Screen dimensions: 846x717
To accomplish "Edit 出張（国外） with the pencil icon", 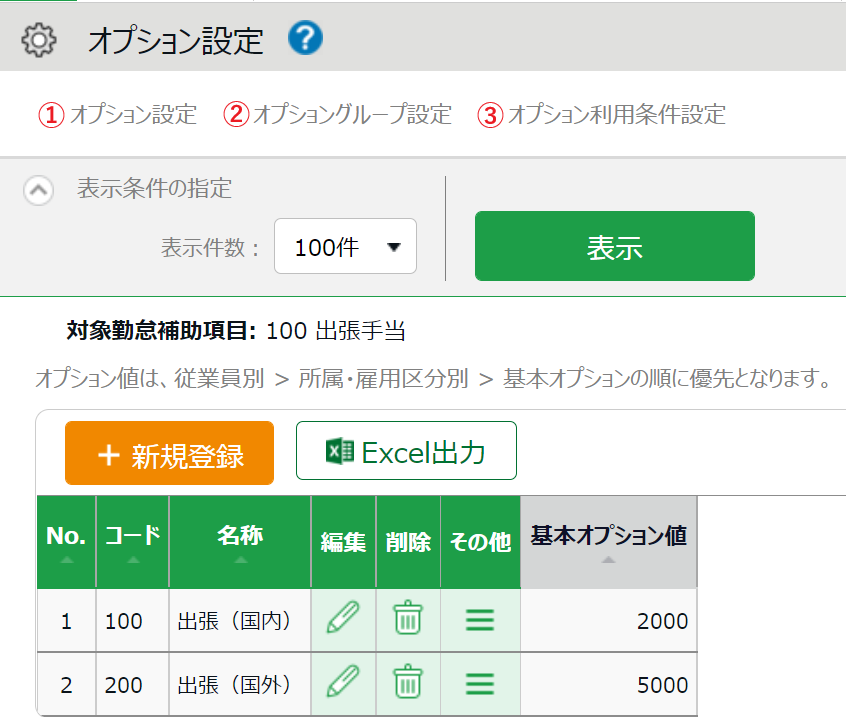I will point(343,681).
